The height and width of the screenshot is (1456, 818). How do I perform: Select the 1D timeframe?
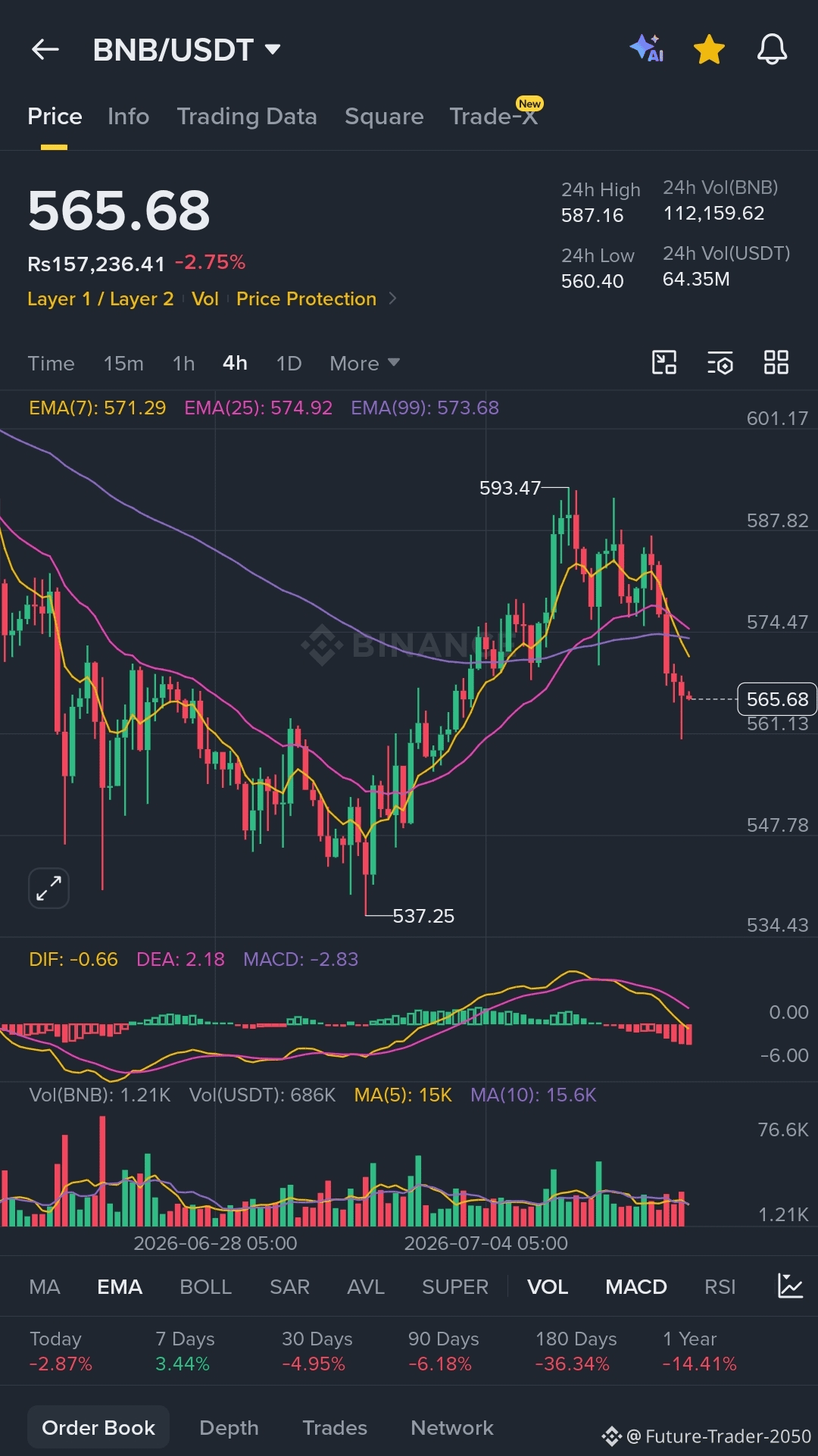click(x=289, y=364)
